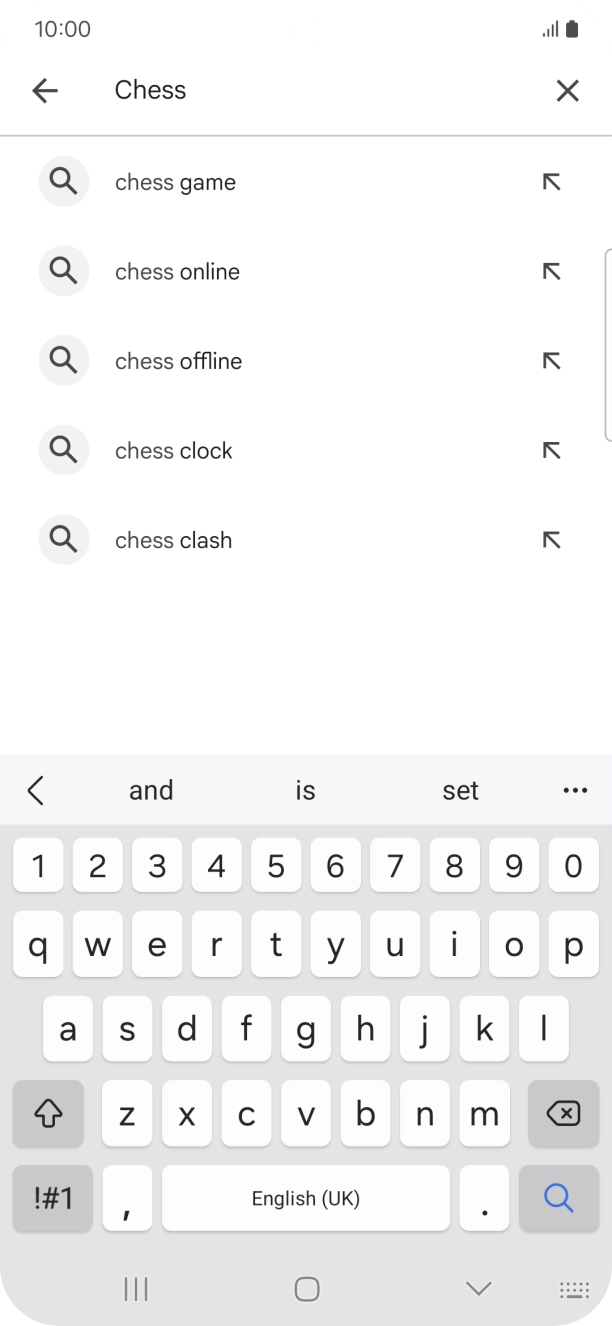This screenshot has height=1326, width=612.
Task: Insert 'chess offline' using its fill-in arrow
Action: pos(551,361)
